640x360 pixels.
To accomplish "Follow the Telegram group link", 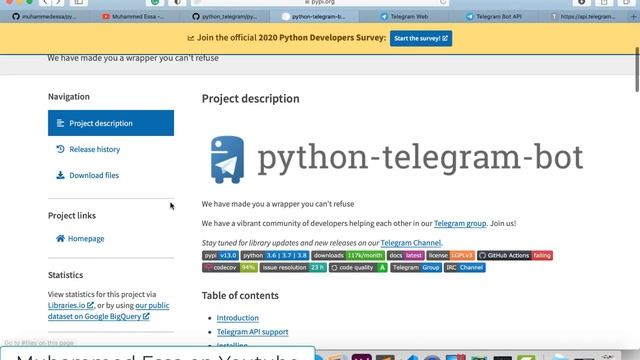I will pyautogui.click(x=460, y=223).
